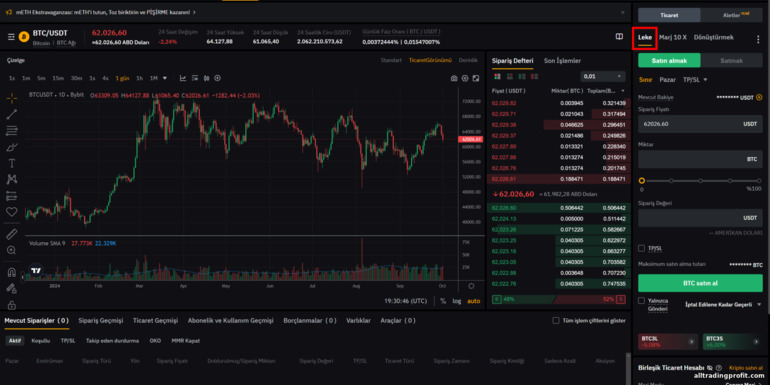
Task: Open the 1M timeframe dropdown arrow
Action: click(x=165, y=78)
